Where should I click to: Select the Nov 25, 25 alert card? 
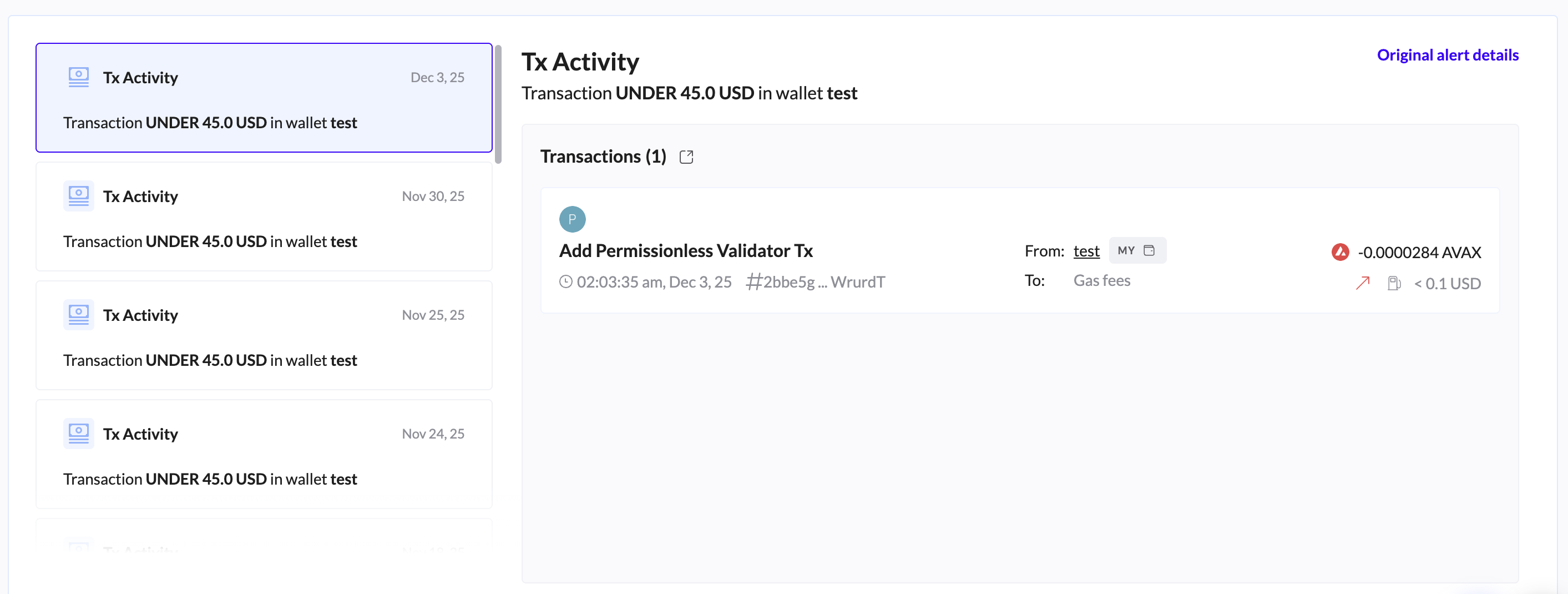click(x=264, y=336)
